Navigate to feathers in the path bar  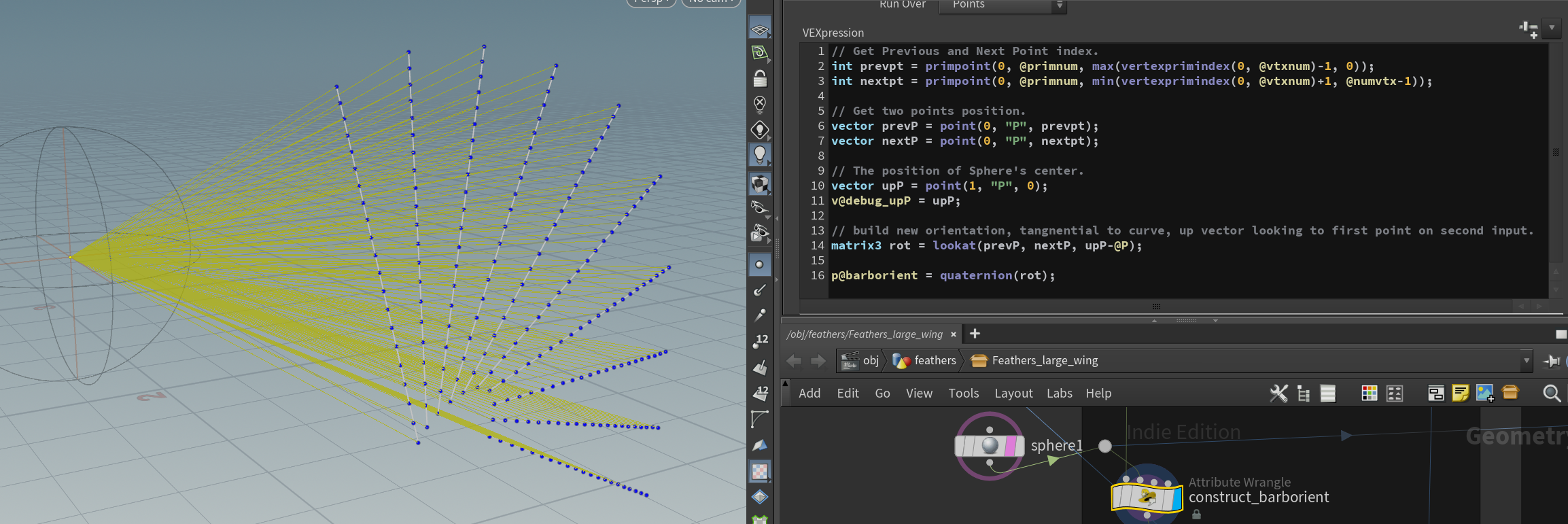(935, 361)
